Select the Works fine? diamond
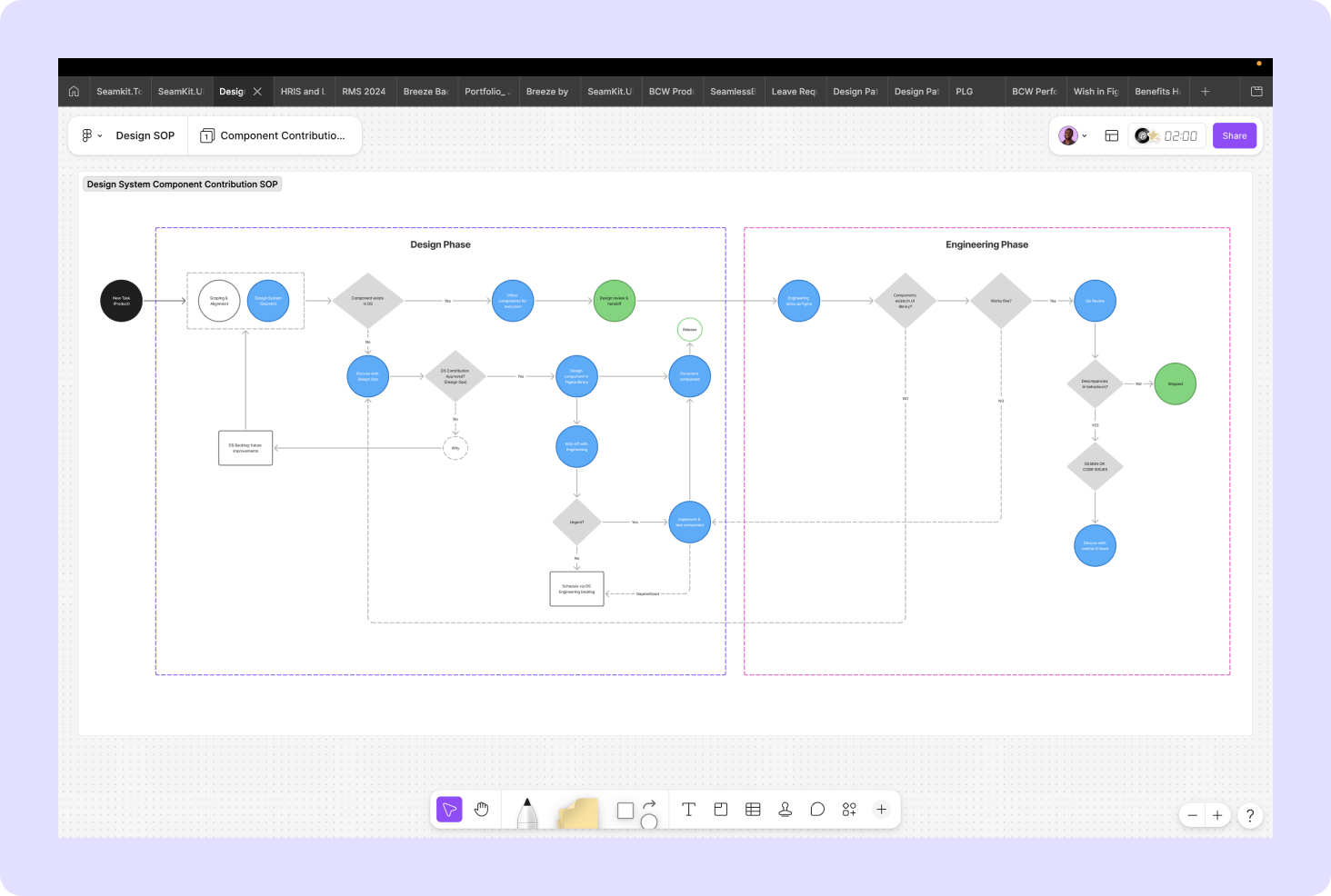1331x896 pixels. pos(1001,301)
